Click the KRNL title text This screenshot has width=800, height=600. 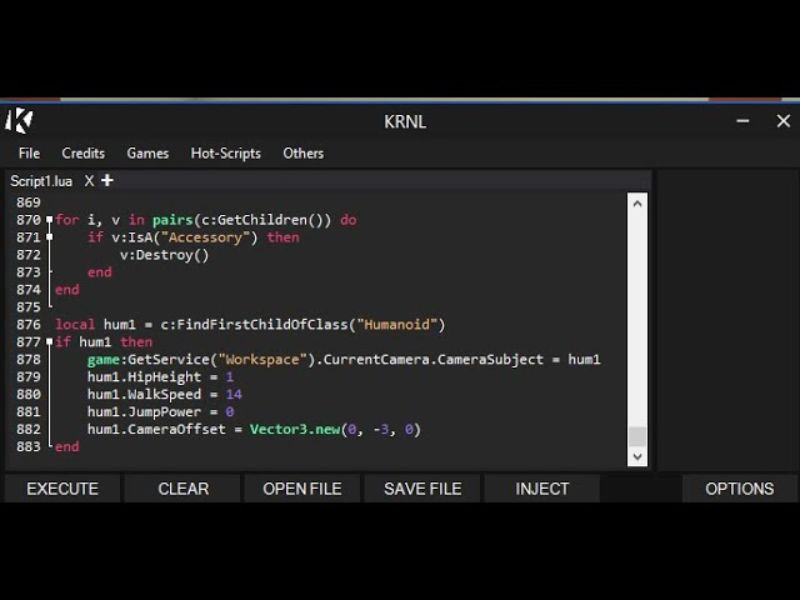[405, 122]
